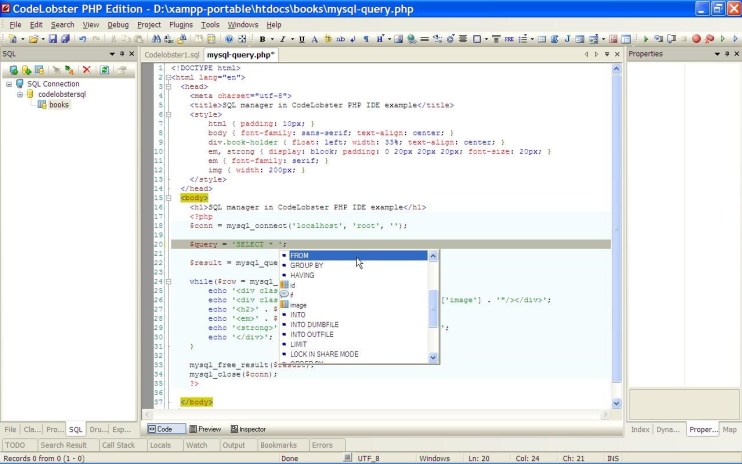
Task: Open the Open-file dropdown arrow
Action: pyautogui.click(x=43, y=39)
